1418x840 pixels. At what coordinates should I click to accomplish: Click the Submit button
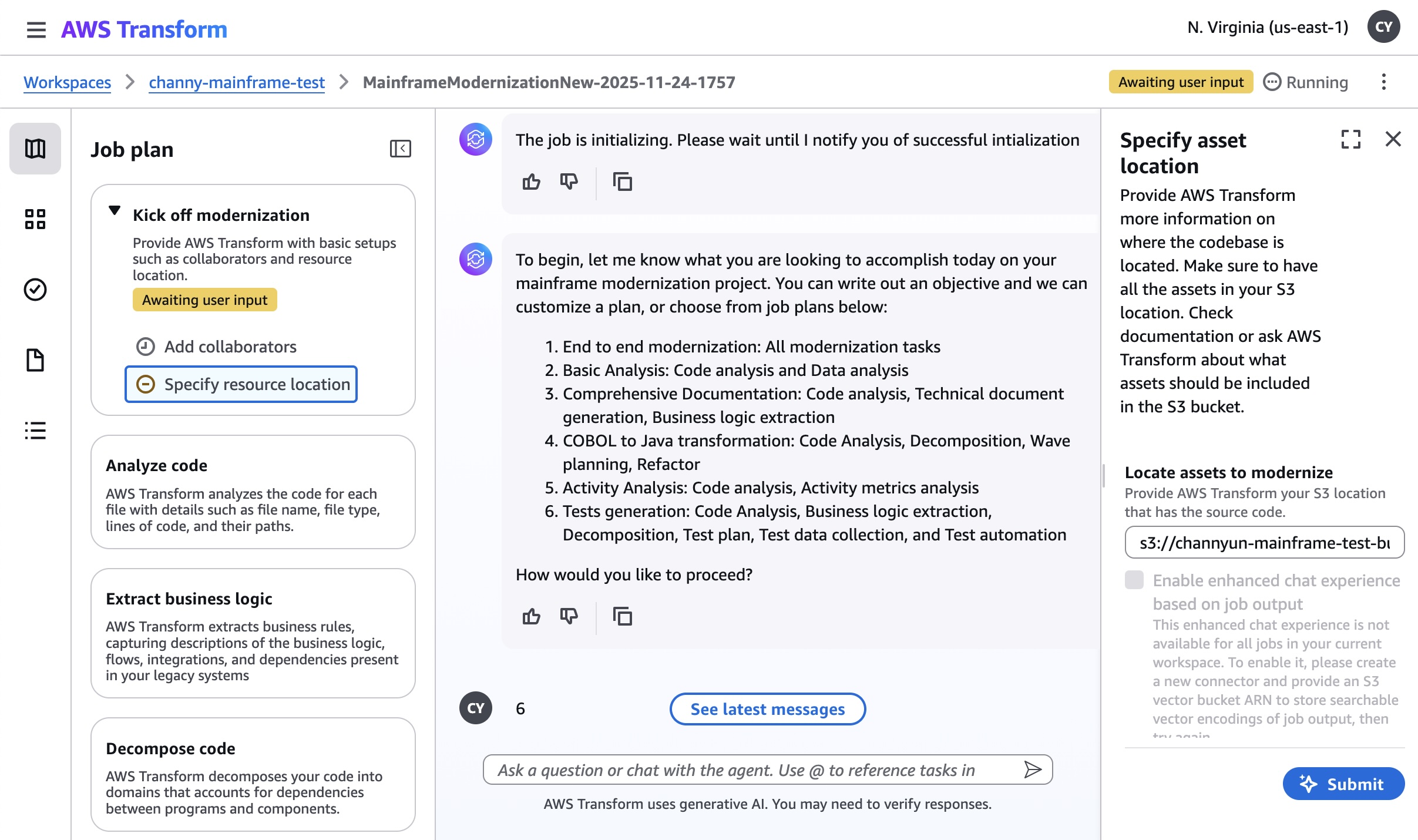(x=1343, y=784)
